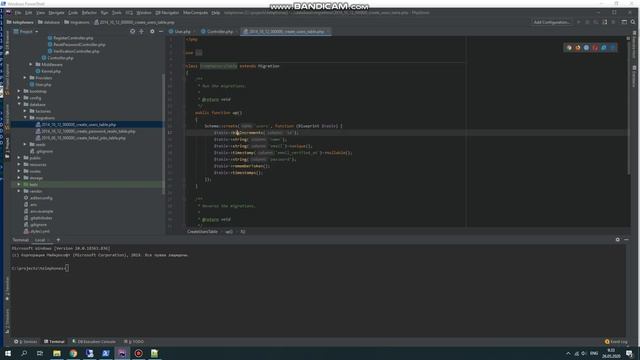Open the File menu
Screen dimensions: 640x360
18,13
